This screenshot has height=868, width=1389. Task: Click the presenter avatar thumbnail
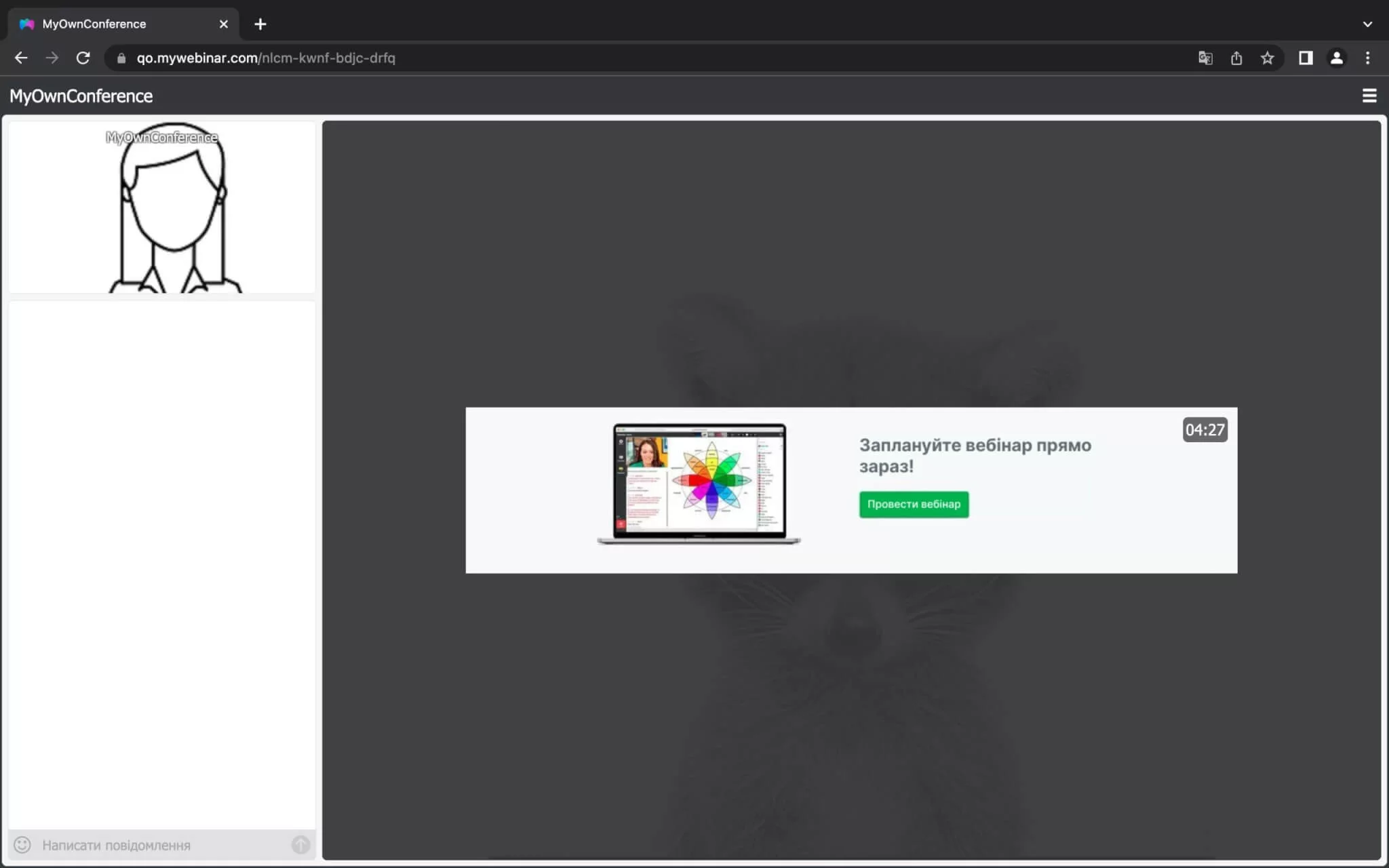point(163,208)
